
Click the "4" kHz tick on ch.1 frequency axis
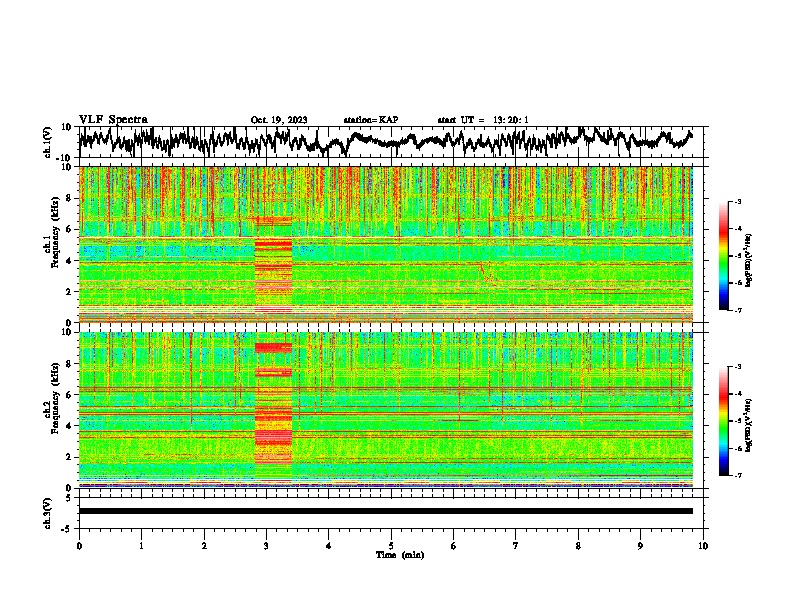click(x=71, y=261)
